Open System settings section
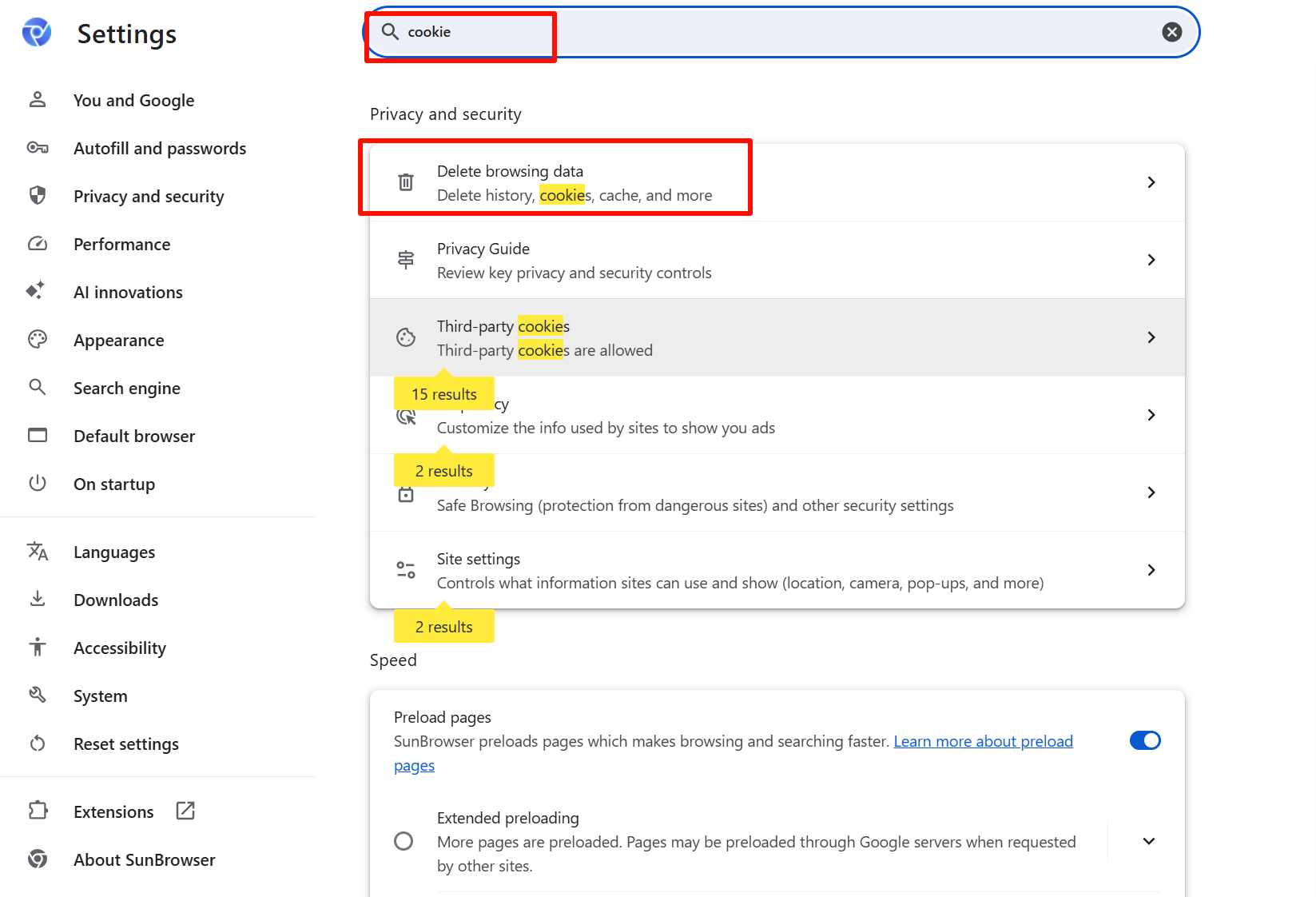This screenshot has height=897, width=1316. click(100, 696)
